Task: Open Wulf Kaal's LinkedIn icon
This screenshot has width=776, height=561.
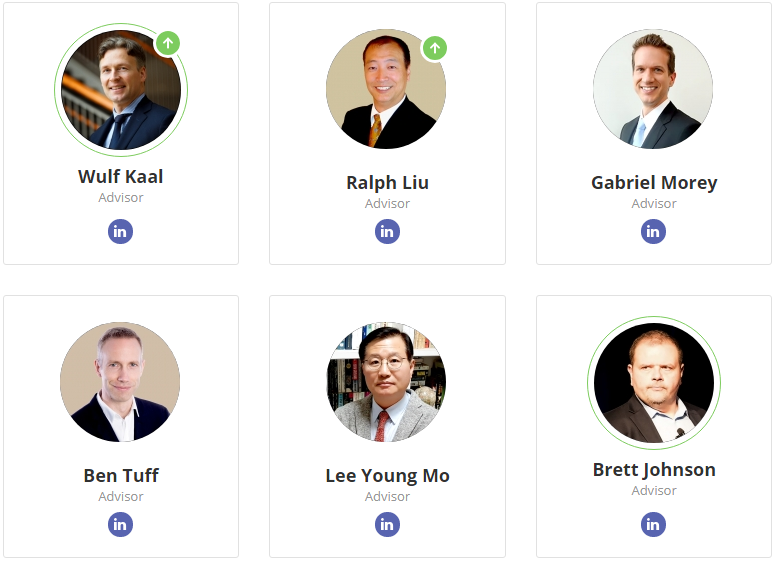Action: click(120, 232)
